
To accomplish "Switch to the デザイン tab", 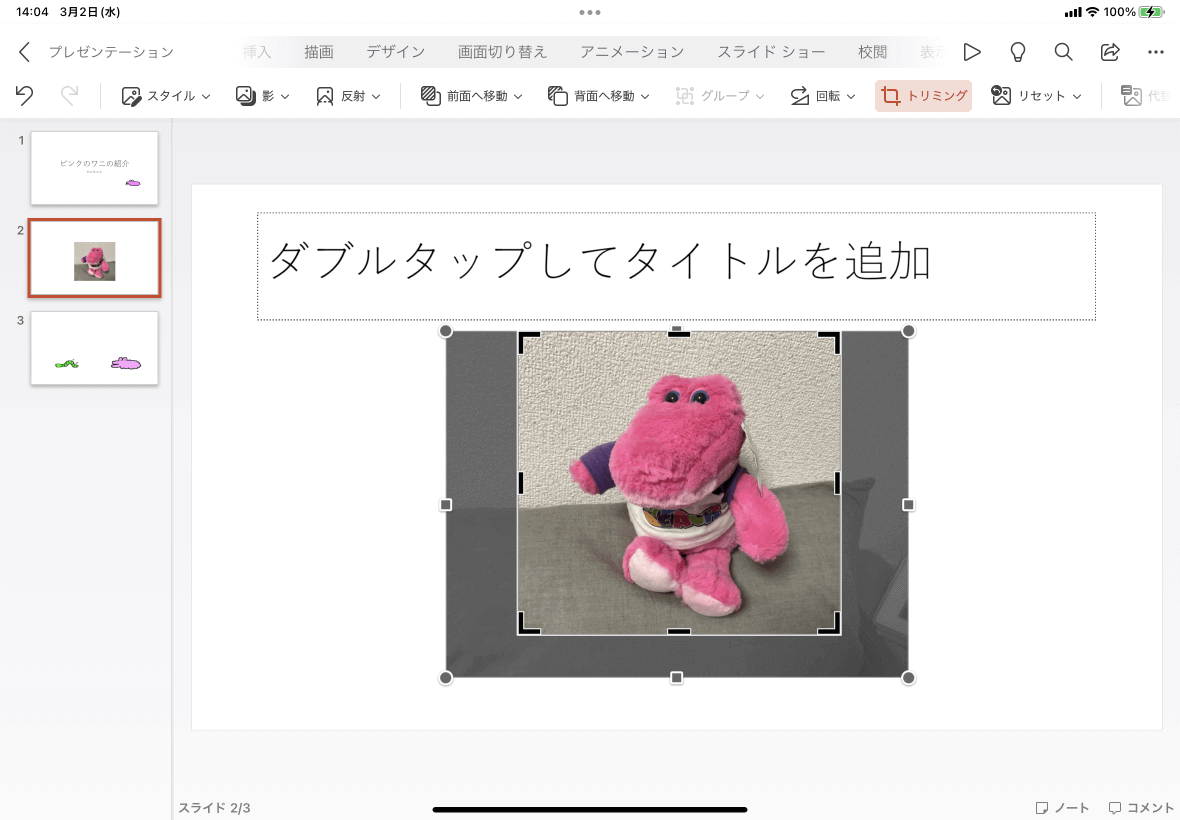I will tap(396, 52).
